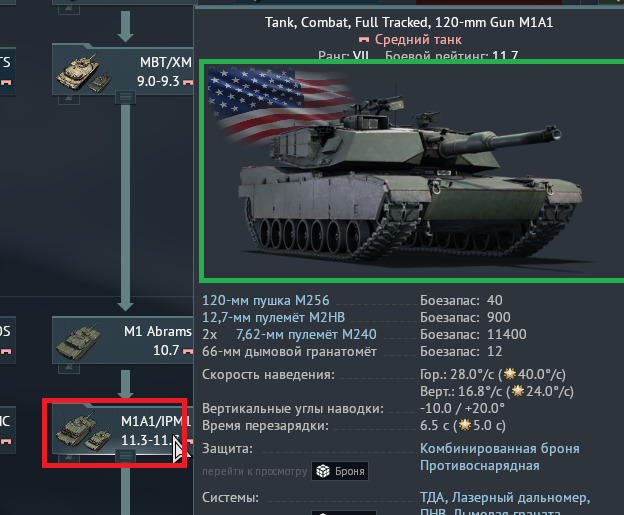Click the ТДА, Лазерный дальномер systems link
624x515 pixels.
pos(505,497)
